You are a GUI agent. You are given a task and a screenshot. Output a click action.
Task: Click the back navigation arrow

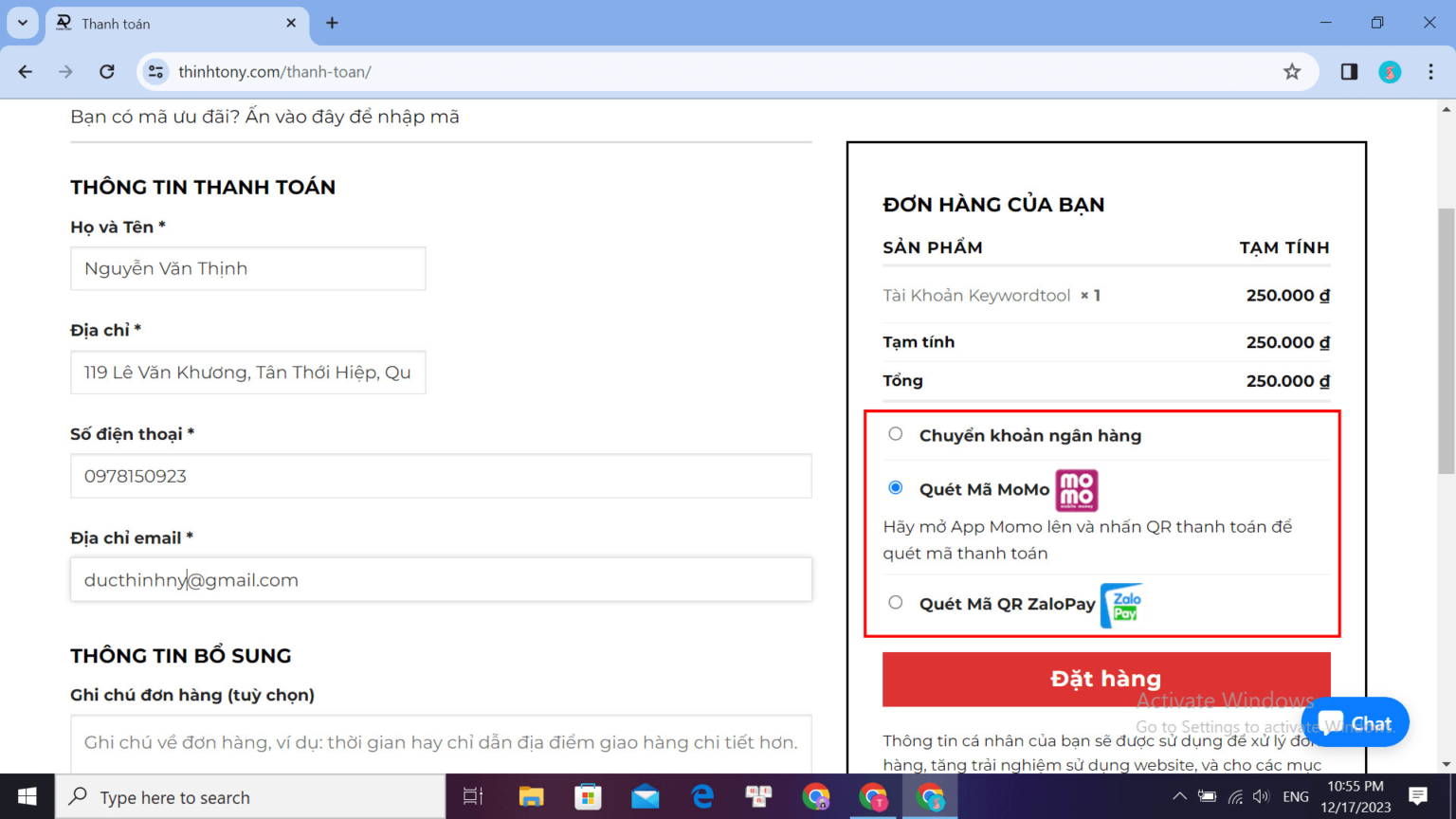point(25,71)
